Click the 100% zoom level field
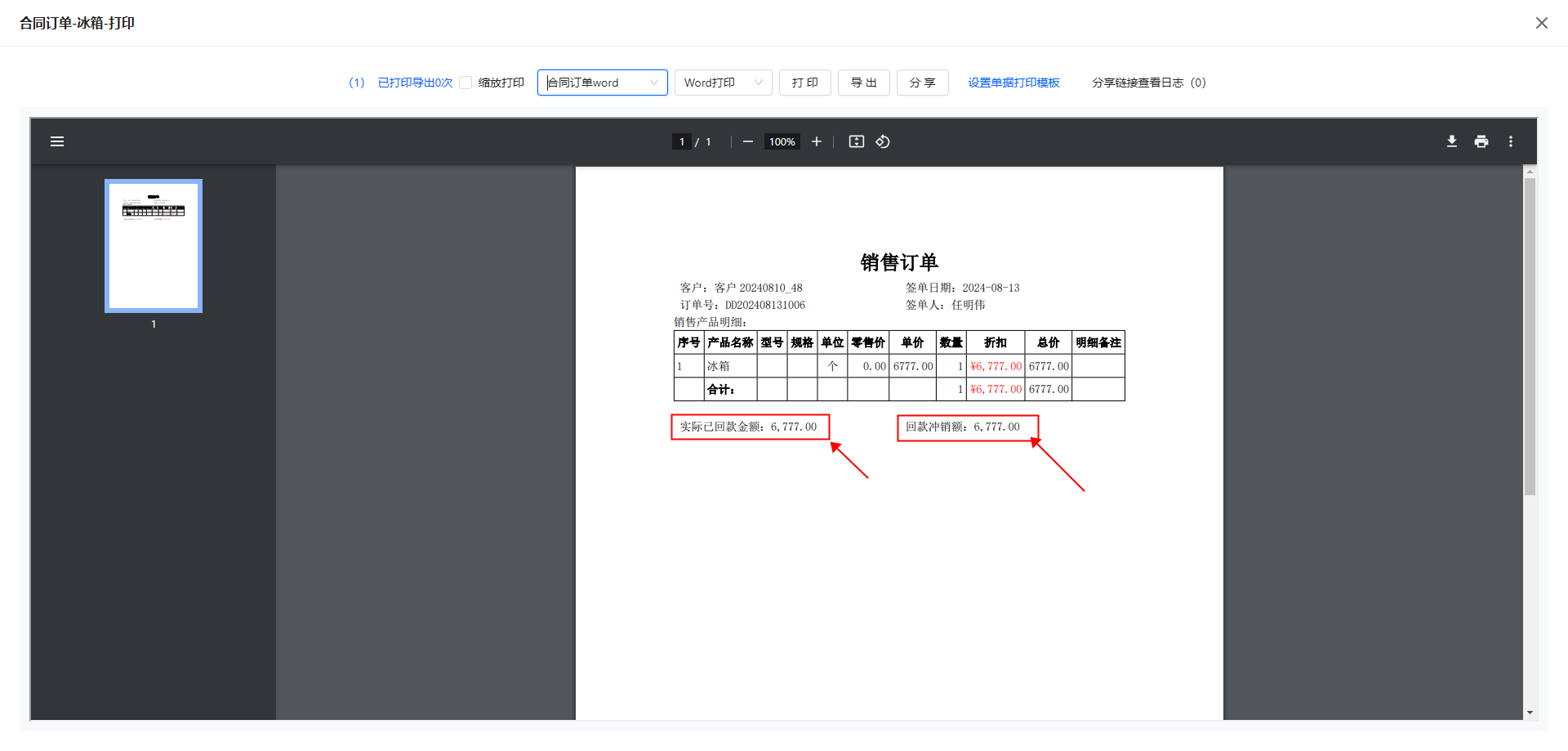This screenshot has width=1568, height=751. click(782, 141)
